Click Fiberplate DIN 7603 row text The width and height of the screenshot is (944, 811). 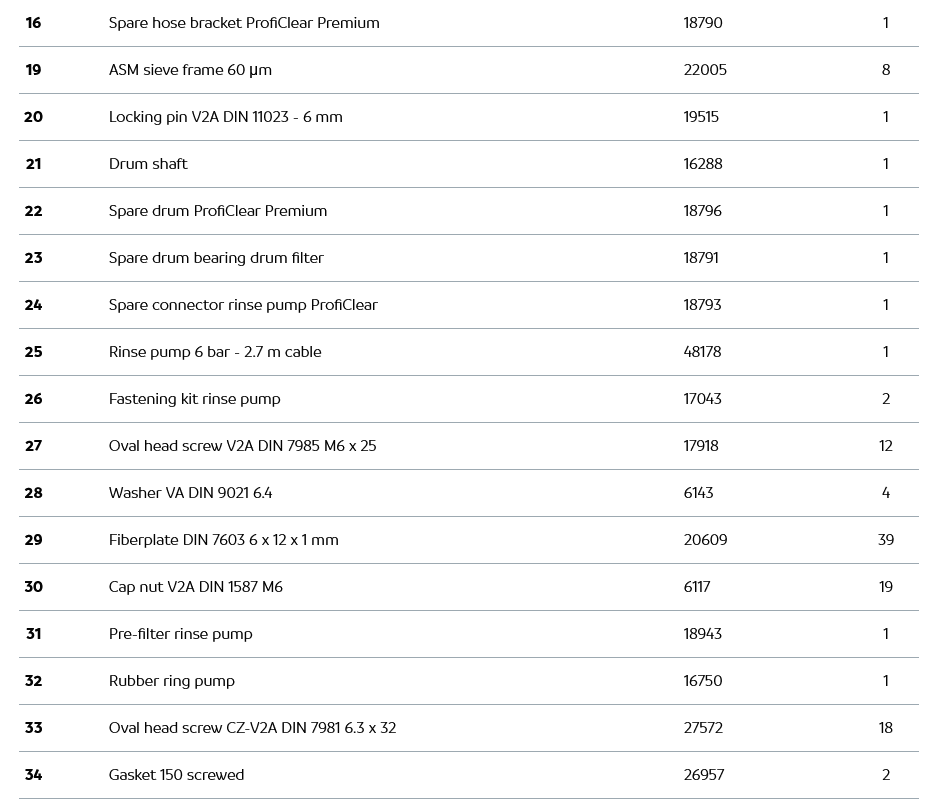(223, 540)
